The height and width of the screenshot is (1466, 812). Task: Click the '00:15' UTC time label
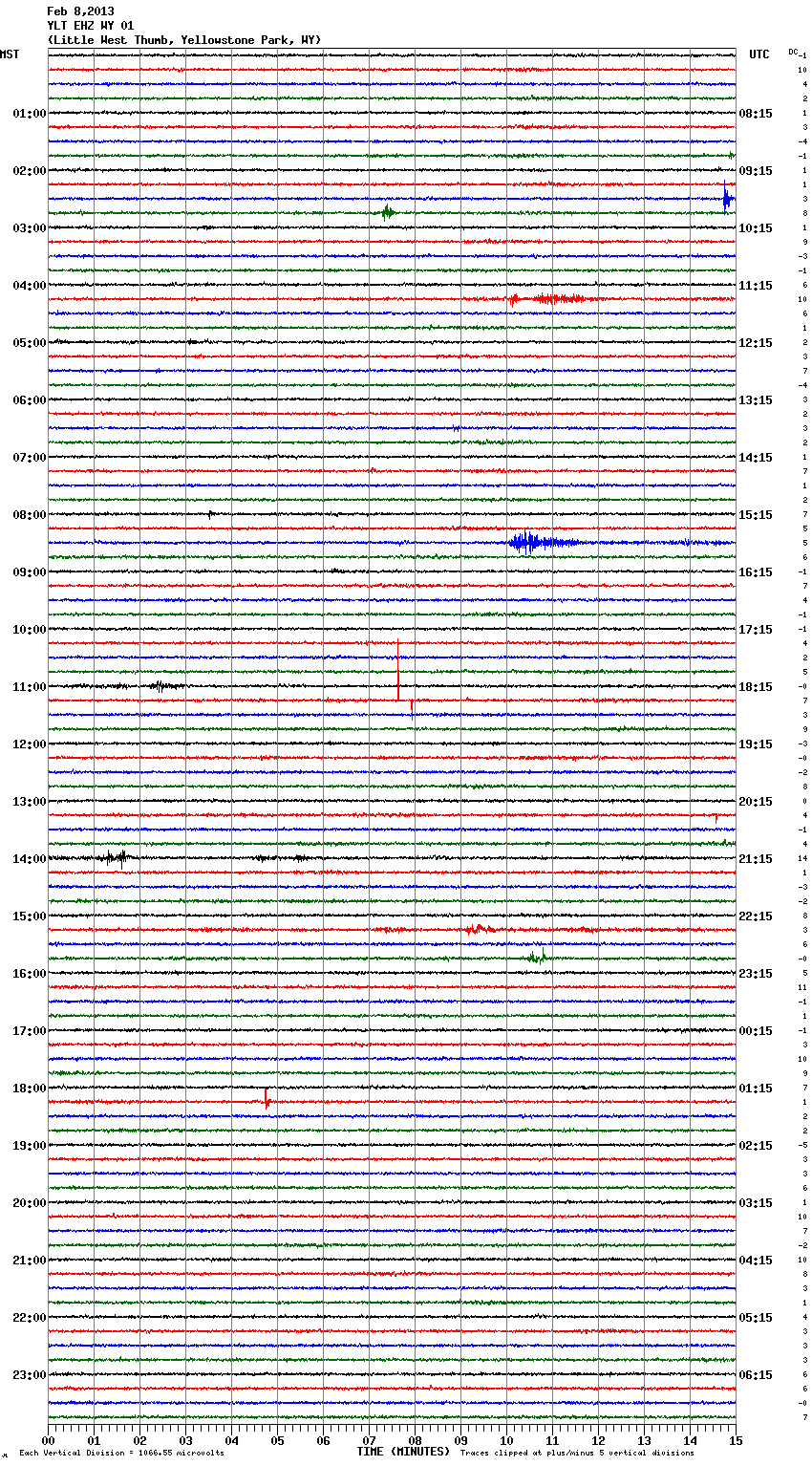(756, 1031)
